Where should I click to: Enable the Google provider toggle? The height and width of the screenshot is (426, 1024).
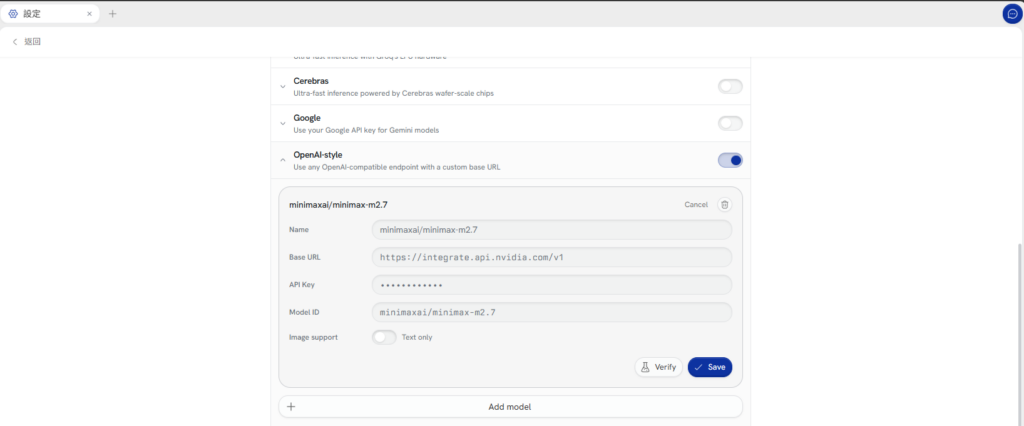click(730, 123)
